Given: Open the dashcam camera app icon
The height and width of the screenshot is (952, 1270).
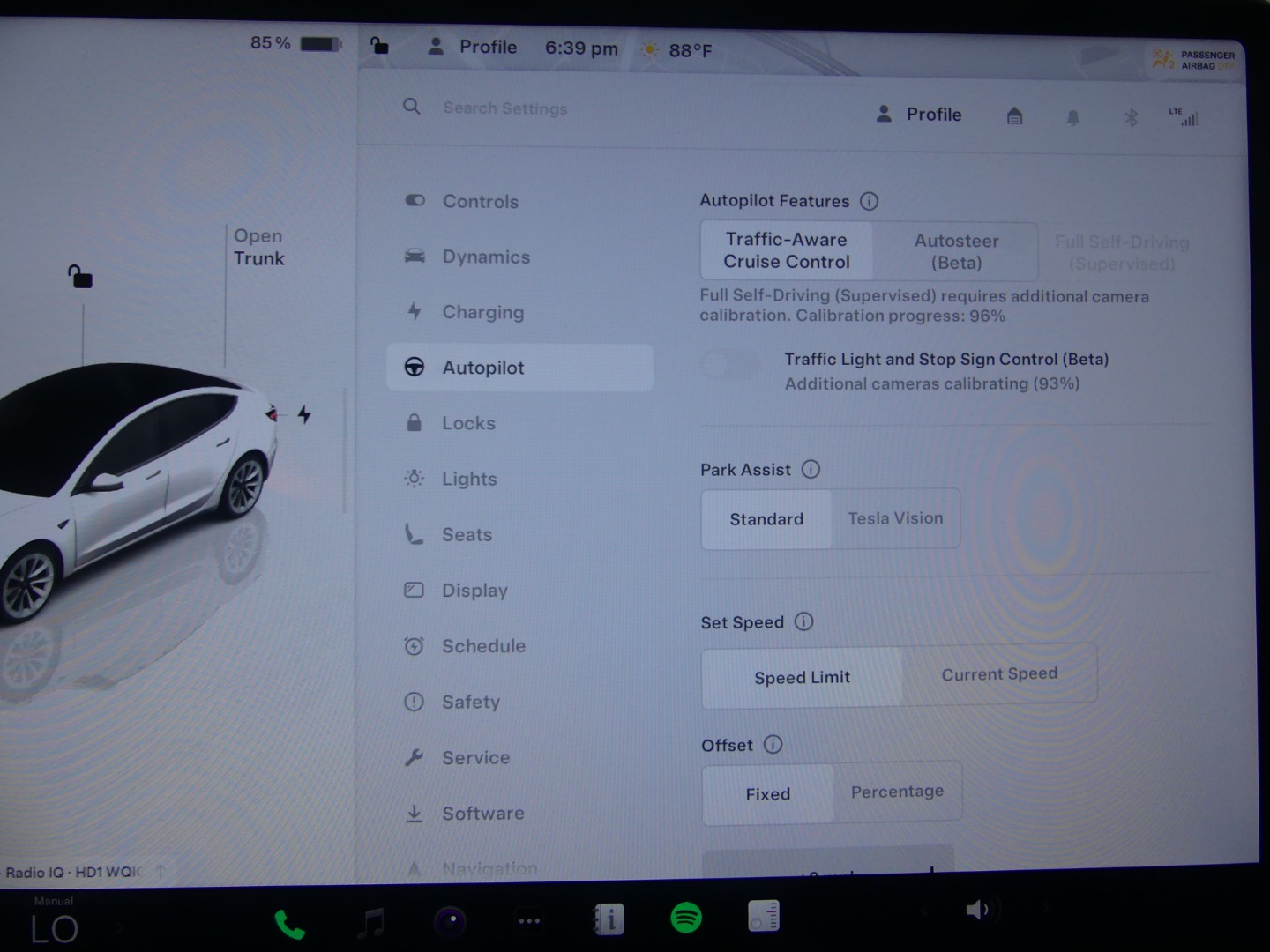Looking at the screenshot, I should click(451, 921).
